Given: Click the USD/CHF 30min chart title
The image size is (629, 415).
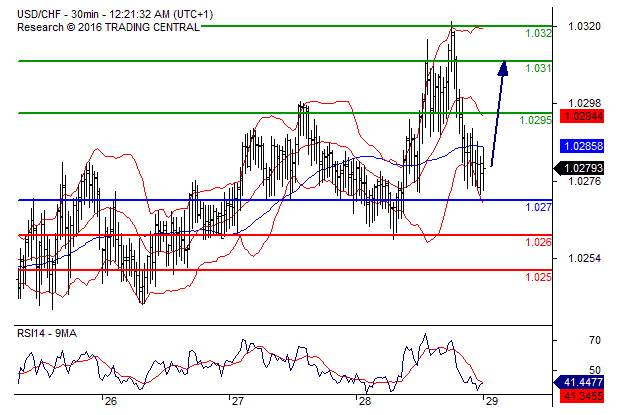Looking at the screenshot, I should tap(115, 14).
